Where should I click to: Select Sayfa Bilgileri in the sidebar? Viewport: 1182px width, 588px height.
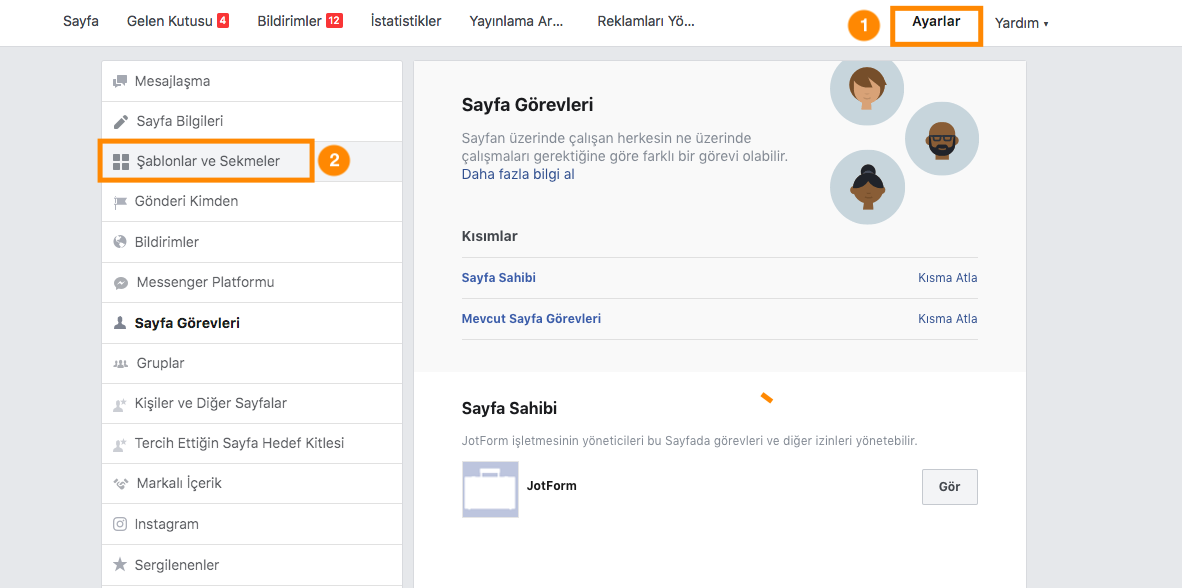(253, 121)
